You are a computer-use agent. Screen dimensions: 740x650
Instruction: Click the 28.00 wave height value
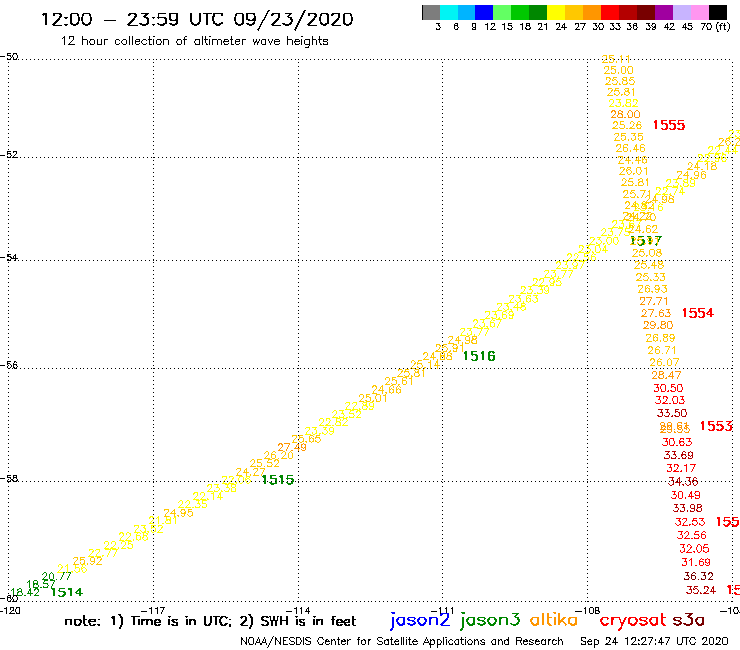(x=625, y=114)
